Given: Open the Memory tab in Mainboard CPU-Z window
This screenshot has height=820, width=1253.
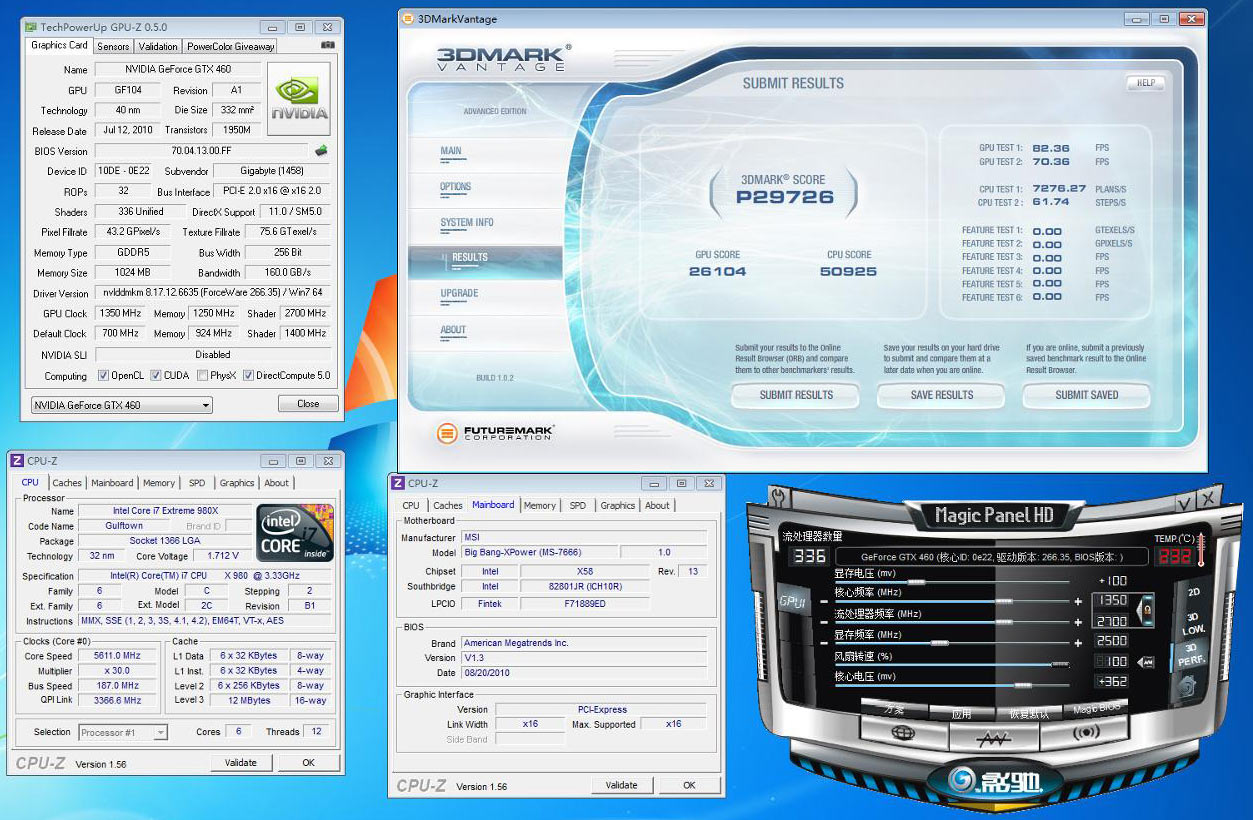Looking at the screenshot, I should [x=540, y=506].
